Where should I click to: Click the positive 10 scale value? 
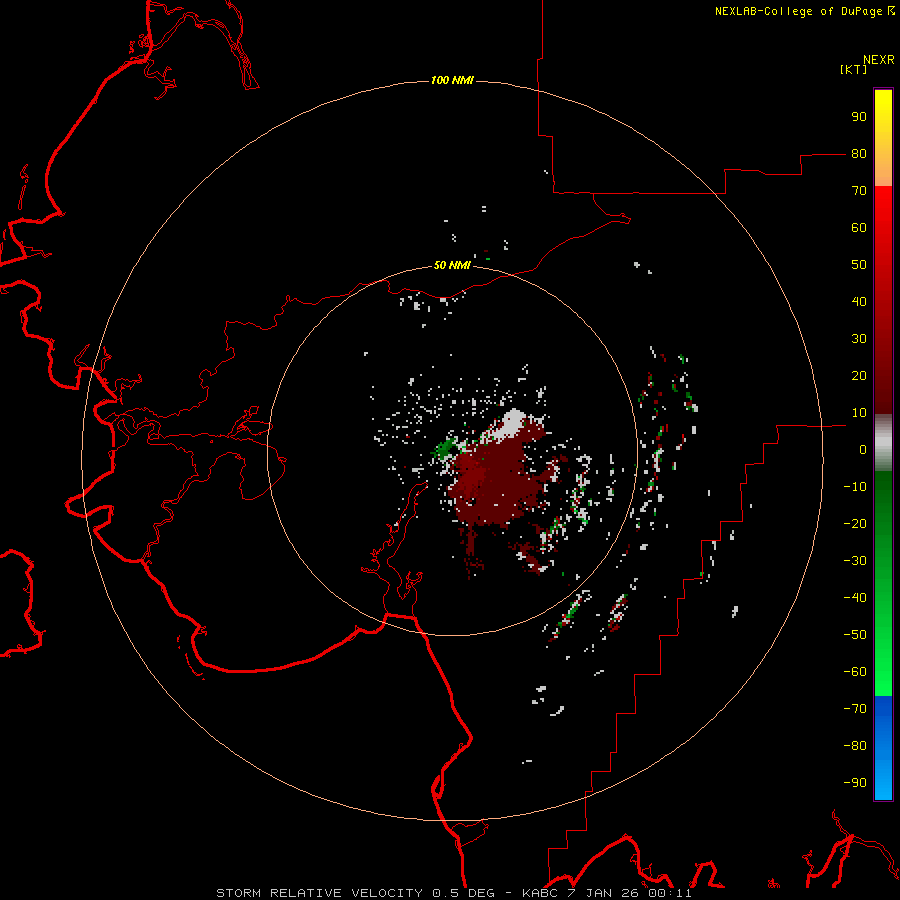859,413
